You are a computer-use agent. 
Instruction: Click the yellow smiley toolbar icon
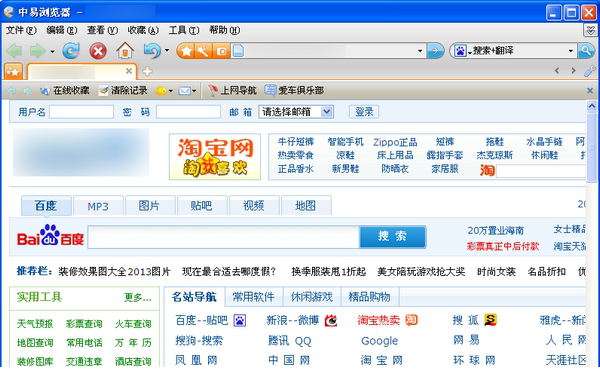(x=161, y=91)
